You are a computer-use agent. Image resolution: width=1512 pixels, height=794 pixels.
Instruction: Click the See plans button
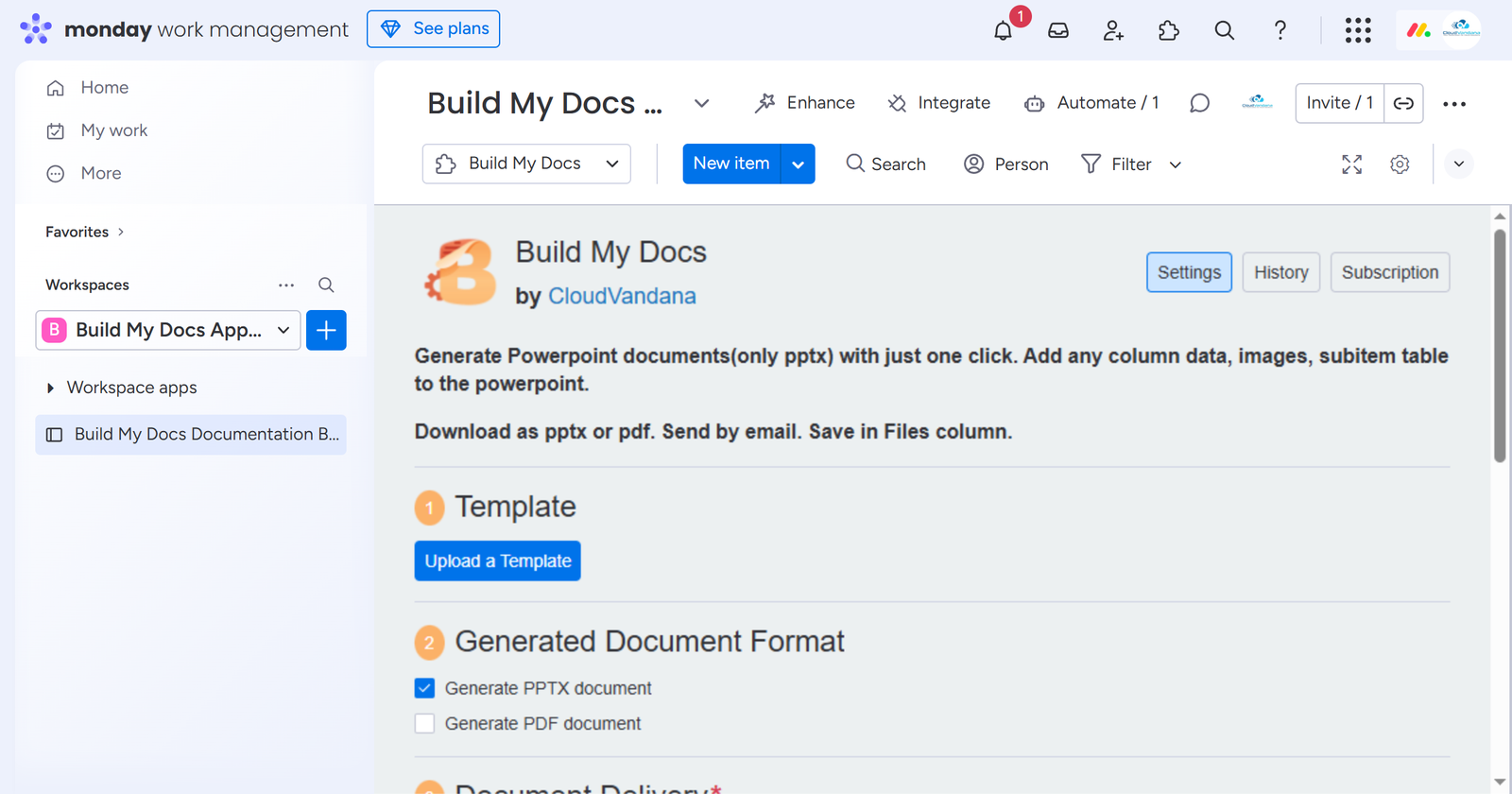pos(434,29)
